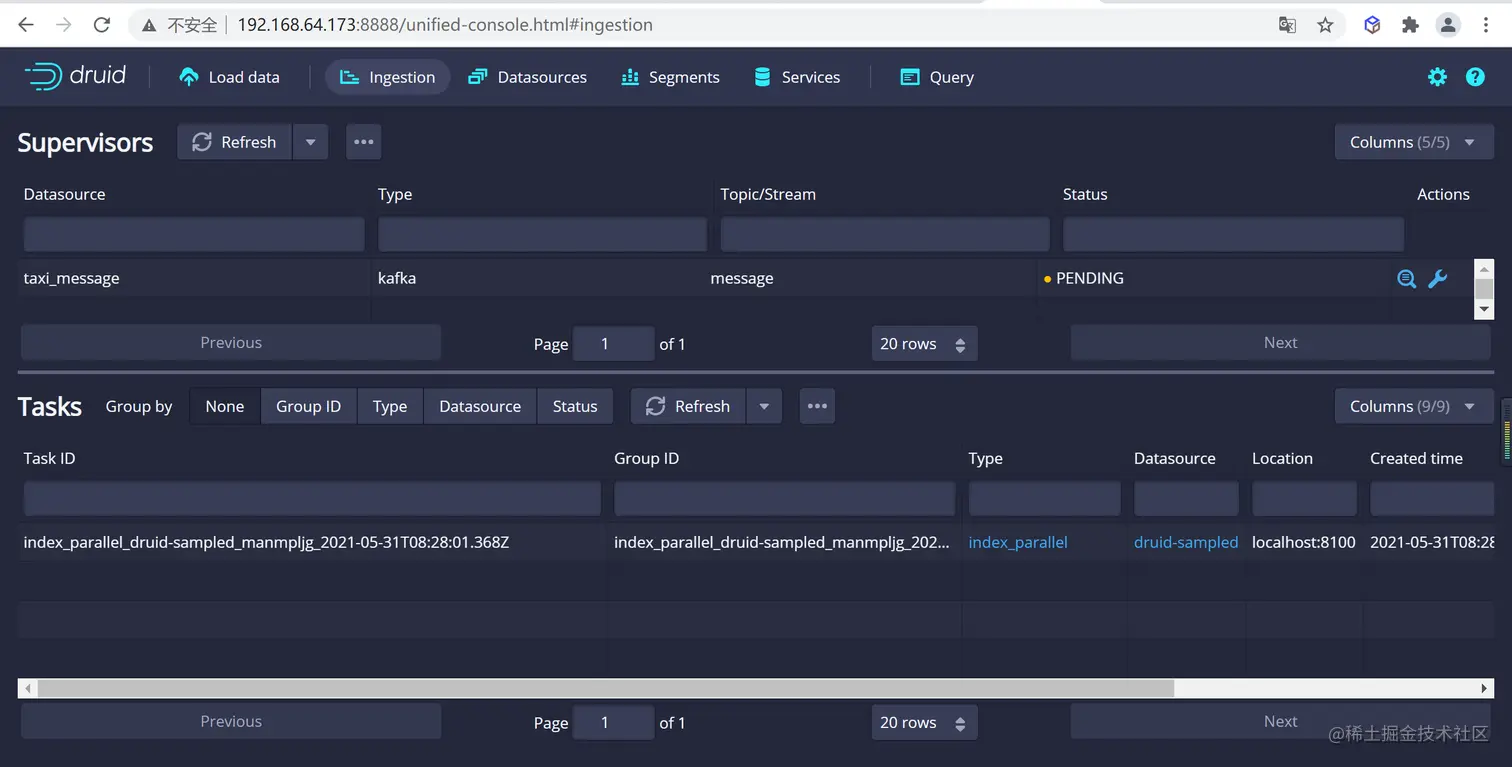Open the browser translate icon
Screen dimensions: 1512x767
coord(1287,25)
